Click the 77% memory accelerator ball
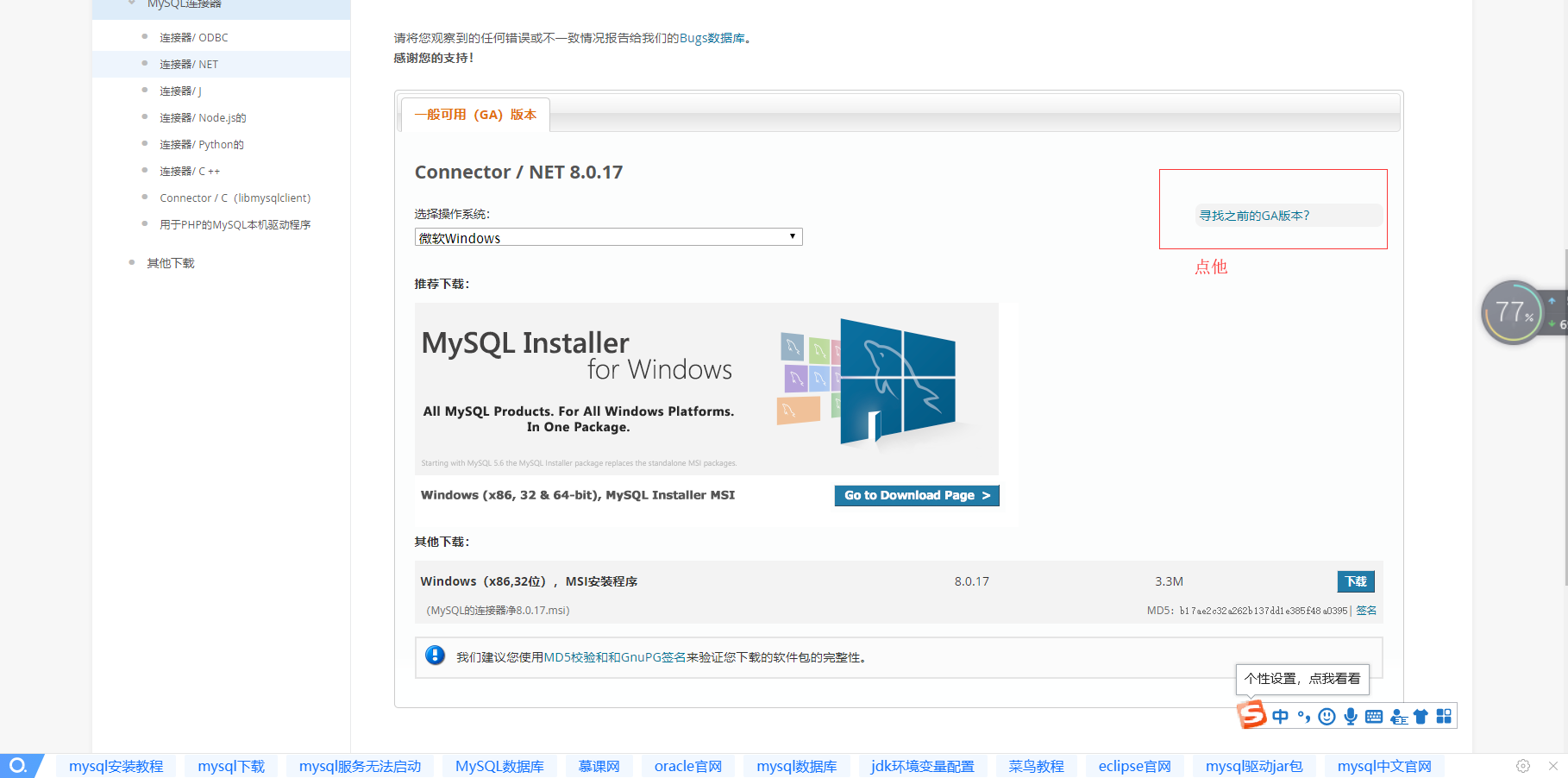Viewport: 1568px width, 778px height. [1513, 312]
